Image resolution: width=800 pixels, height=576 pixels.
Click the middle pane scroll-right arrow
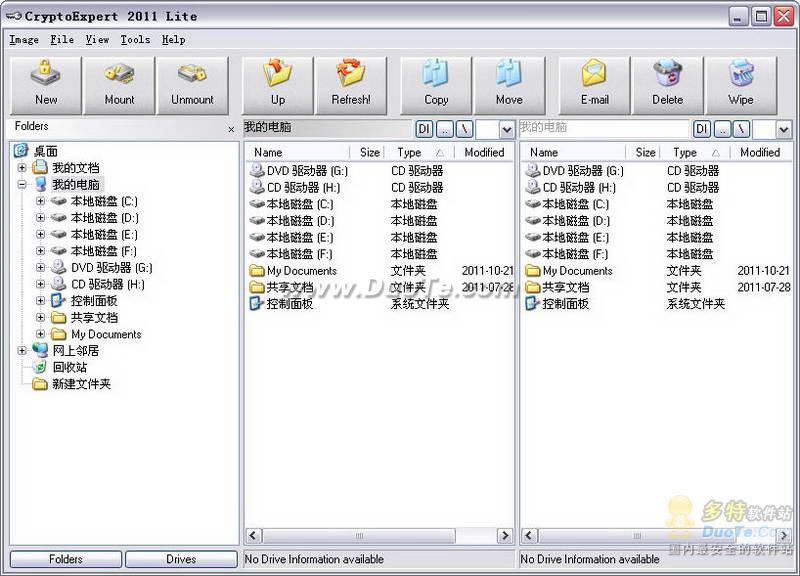click(505, 535)
